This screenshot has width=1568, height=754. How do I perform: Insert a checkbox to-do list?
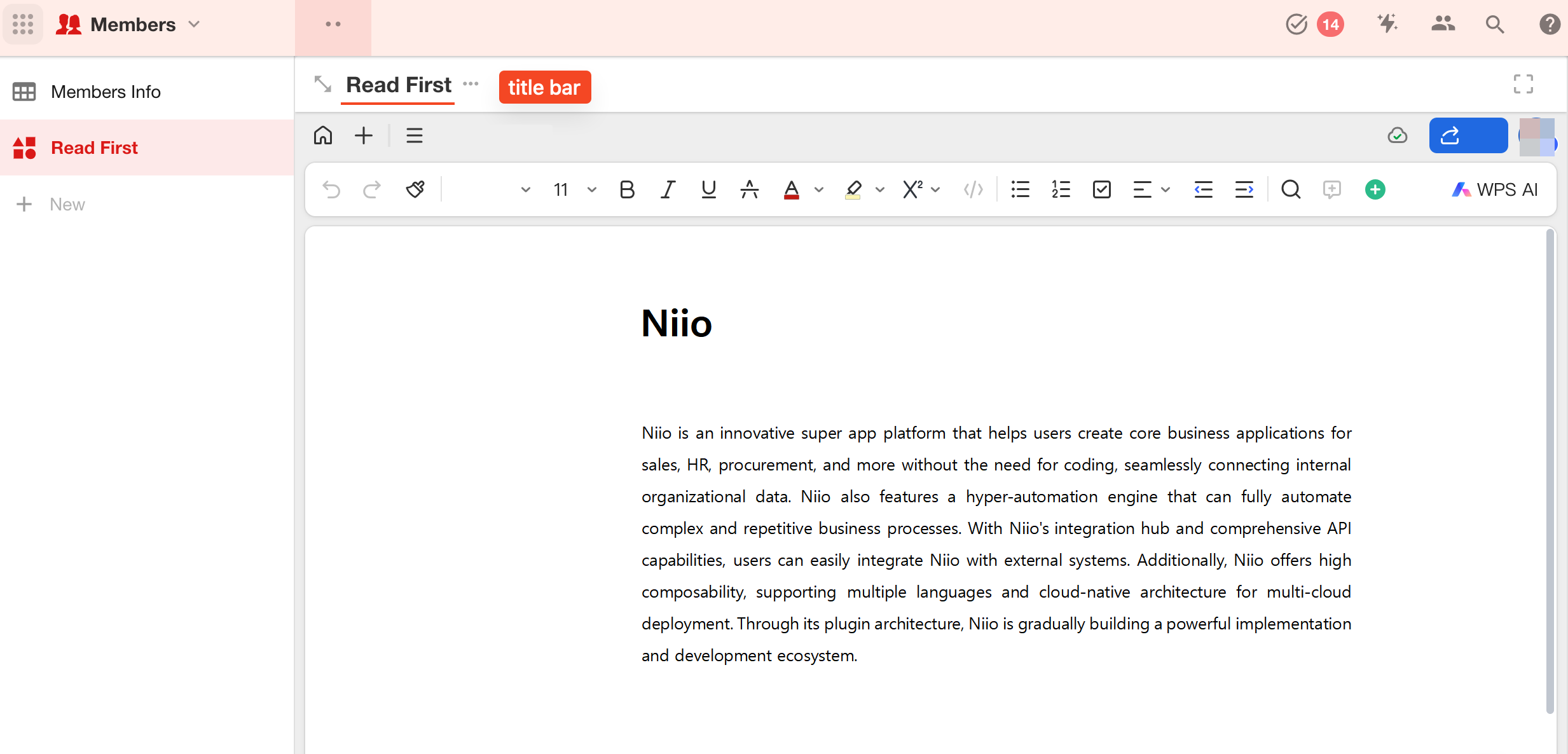point(1102,189)
